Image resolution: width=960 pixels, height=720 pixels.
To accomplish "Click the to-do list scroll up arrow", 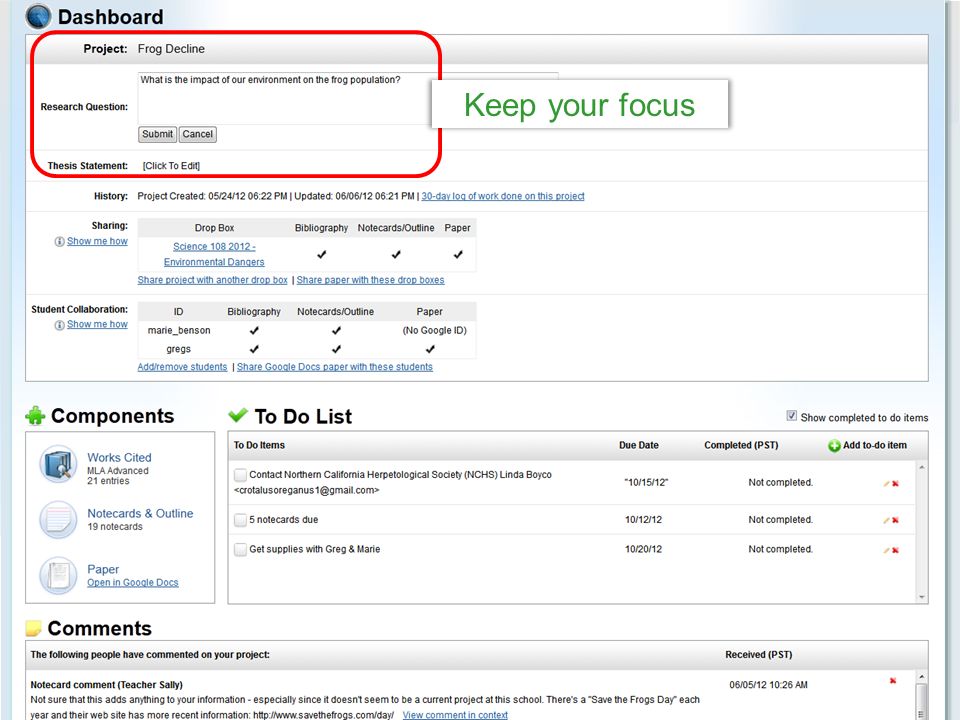I will coord(921,468).
